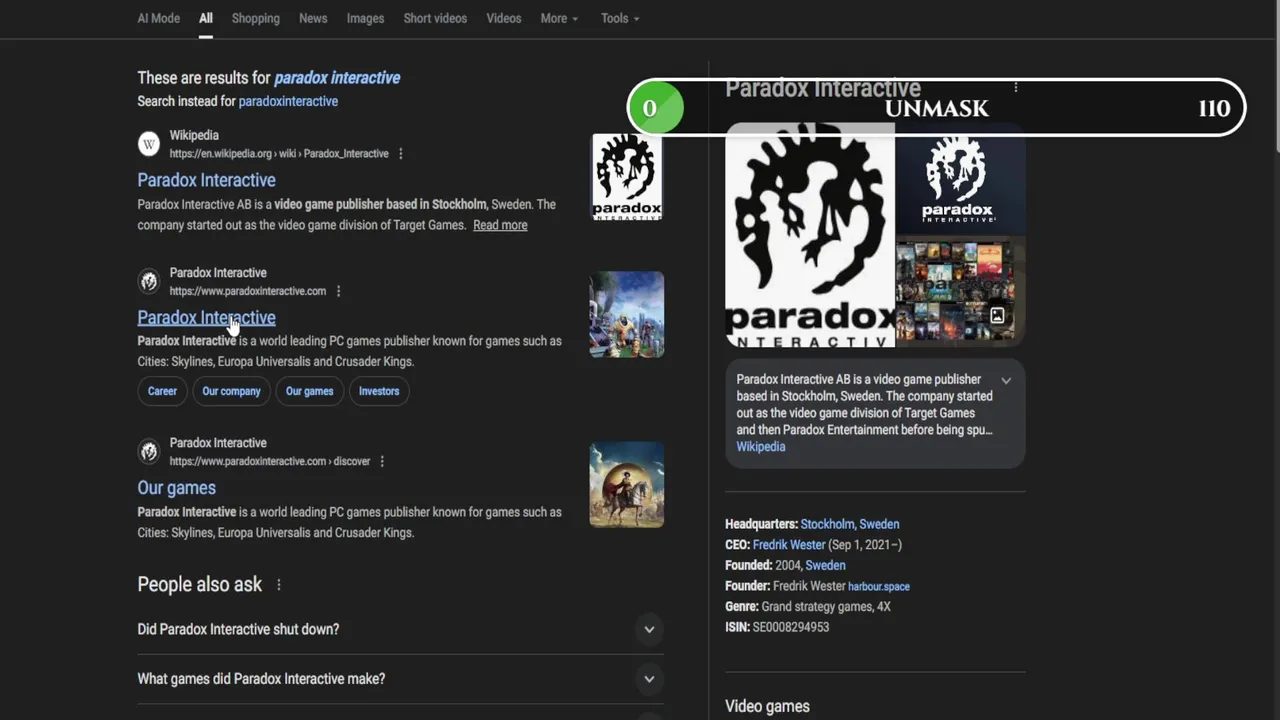This screenshot has height=720, width=1280.
Task: Click the 'Read more' link
Action: pos(500,225)
